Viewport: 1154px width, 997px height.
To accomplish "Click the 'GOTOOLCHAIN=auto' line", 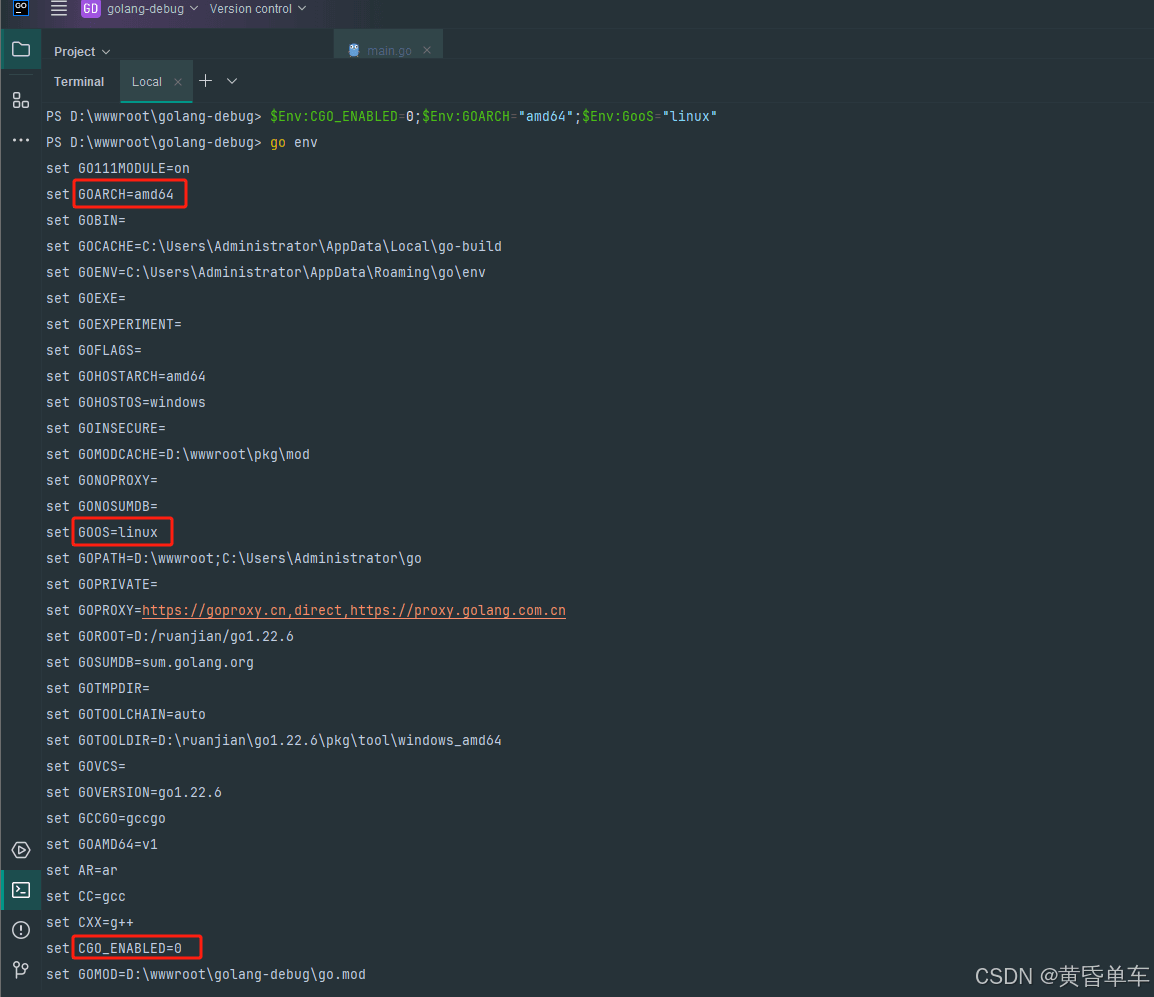I will (x=126, y=714).
